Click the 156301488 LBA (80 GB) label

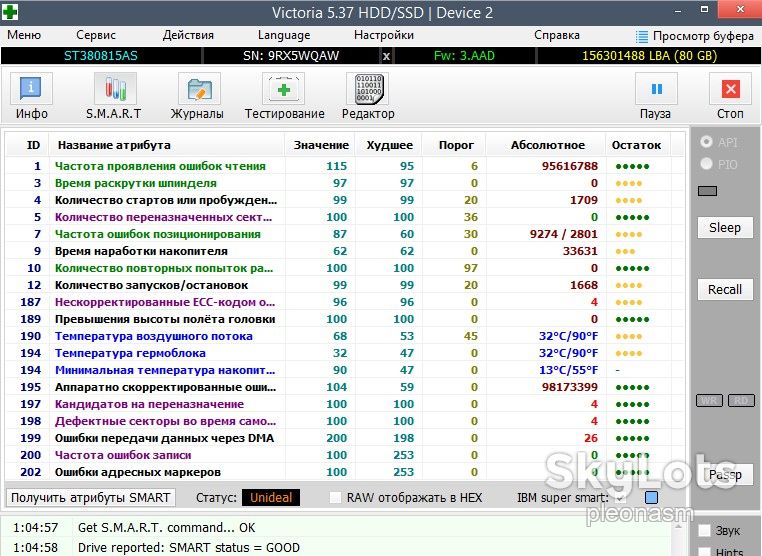pos(649,56)
